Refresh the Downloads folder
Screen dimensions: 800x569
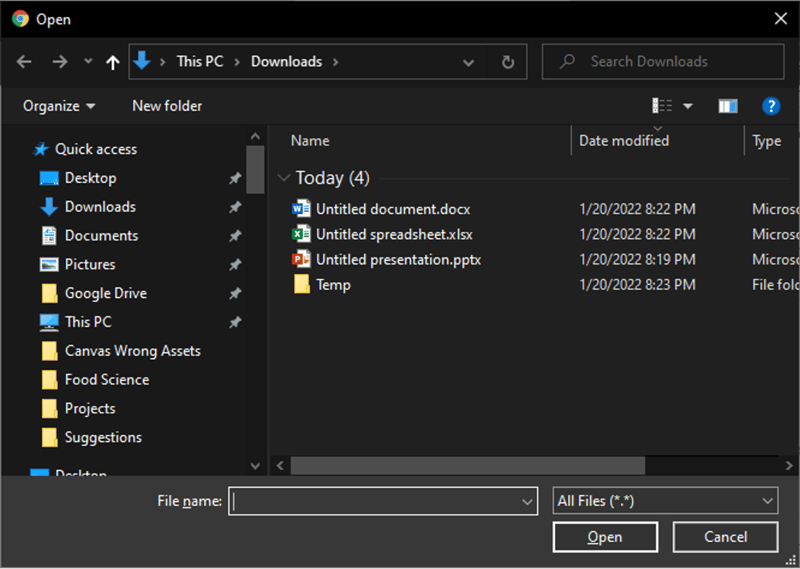point(508,62)
